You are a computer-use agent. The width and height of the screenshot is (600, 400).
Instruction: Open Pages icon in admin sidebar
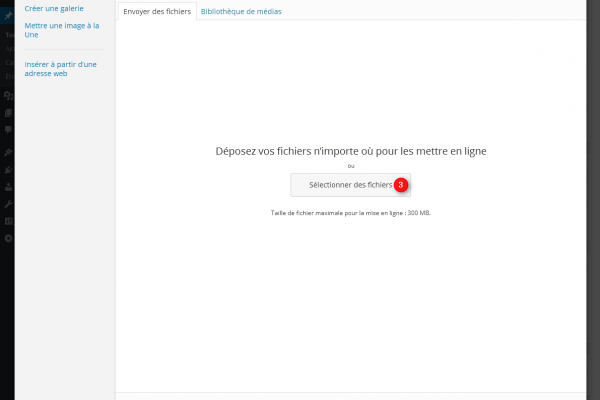click(8, 113)
